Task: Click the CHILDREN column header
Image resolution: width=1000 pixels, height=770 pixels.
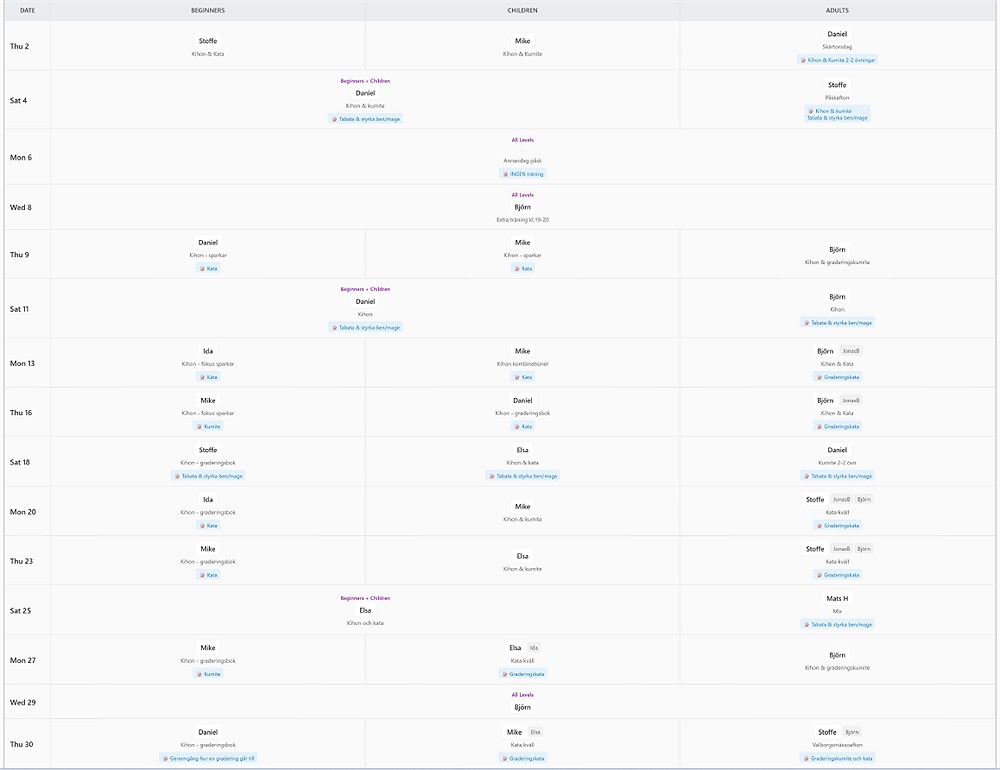Action: click(x=522, y=10)
